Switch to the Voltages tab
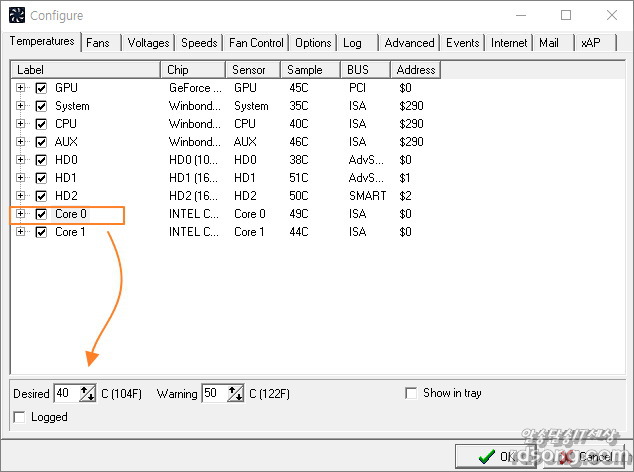The height and width of the screenshot is (472, 634). point(148,43)
